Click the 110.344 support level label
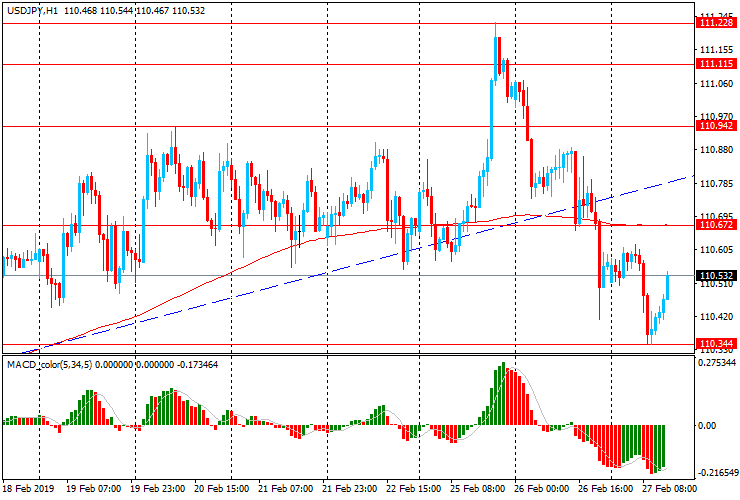Image resolution: width=740 pixels, height=500 pixels. [717, 344]
